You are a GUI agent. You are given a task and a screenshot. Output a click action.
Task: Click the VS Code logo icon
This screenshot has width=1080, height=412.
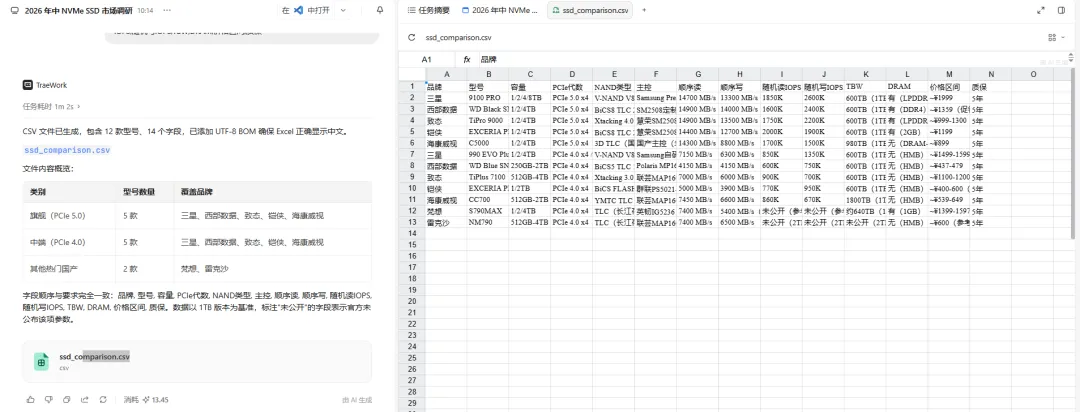298,10
